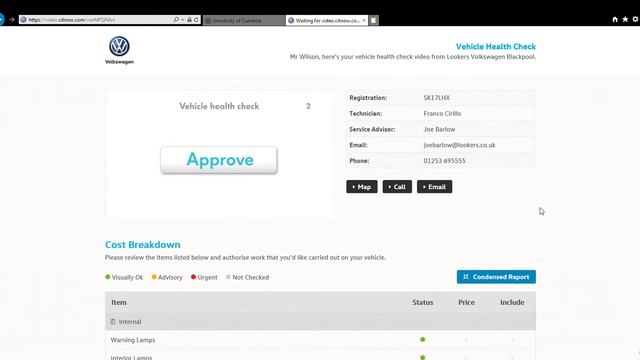640x360 pixels.
Task: Click the Advisory orange legend dot
Action: [x=154, y=277]
